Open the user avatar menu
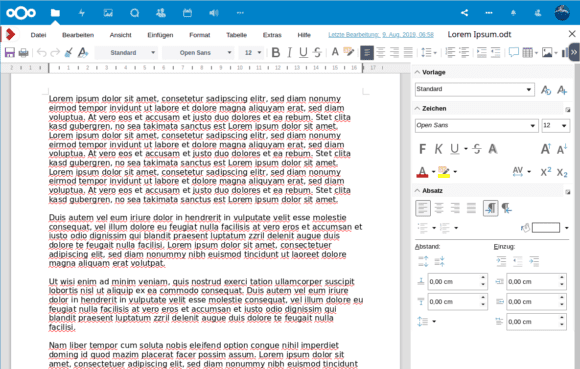This screenshot has height=369, width=580. [x=562, y=13]
